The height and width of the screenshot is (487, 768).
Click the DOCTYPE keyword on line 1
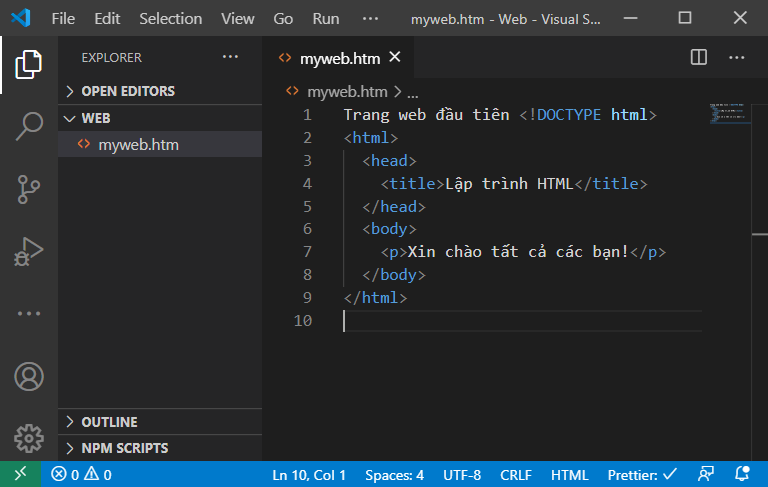tap(568, 115)
